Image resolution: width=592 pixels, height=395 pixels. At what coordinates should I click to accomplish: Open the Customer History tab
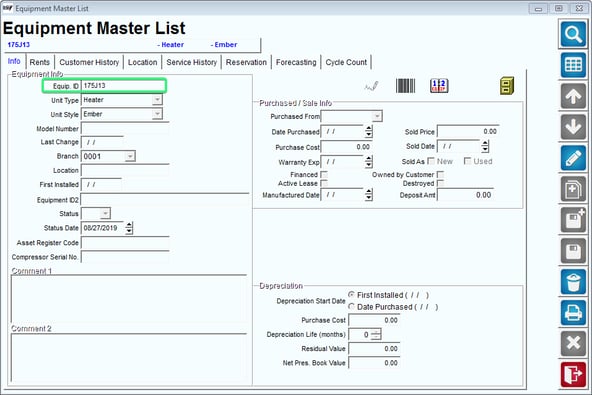click(89, 62)
